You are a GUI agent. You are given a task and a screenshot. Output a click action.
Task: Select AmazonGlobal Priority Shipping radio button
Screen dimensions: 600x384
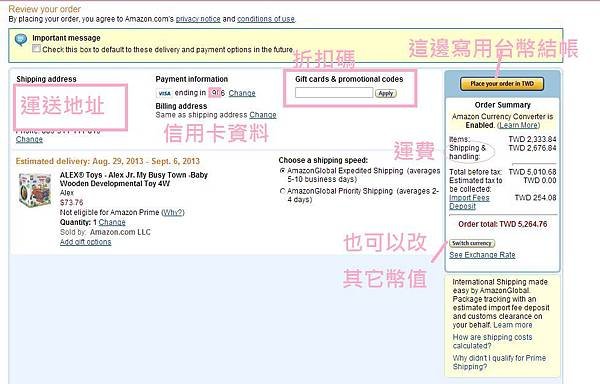pyautogui.click(x=283, y=191)
